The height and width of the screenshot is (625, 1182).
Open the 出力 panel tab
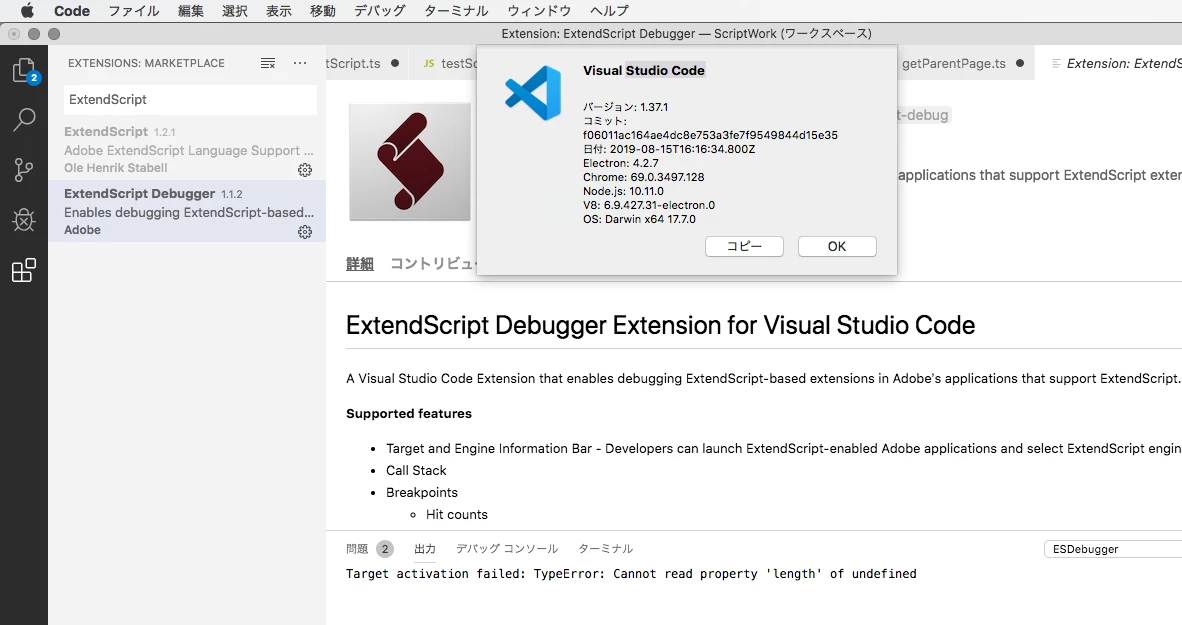point(425,549)
